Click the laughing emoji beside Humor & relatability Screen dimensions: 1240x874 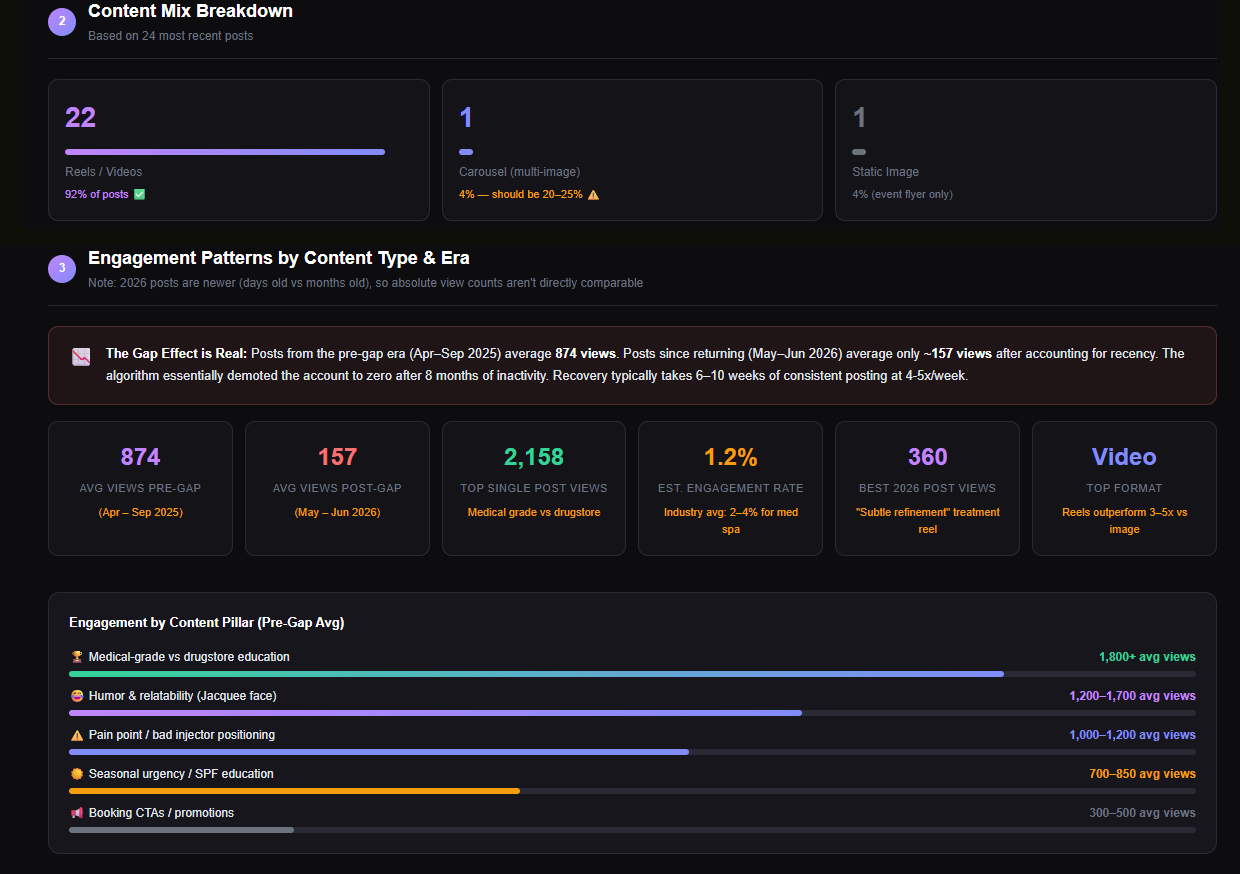pos(76,696)
